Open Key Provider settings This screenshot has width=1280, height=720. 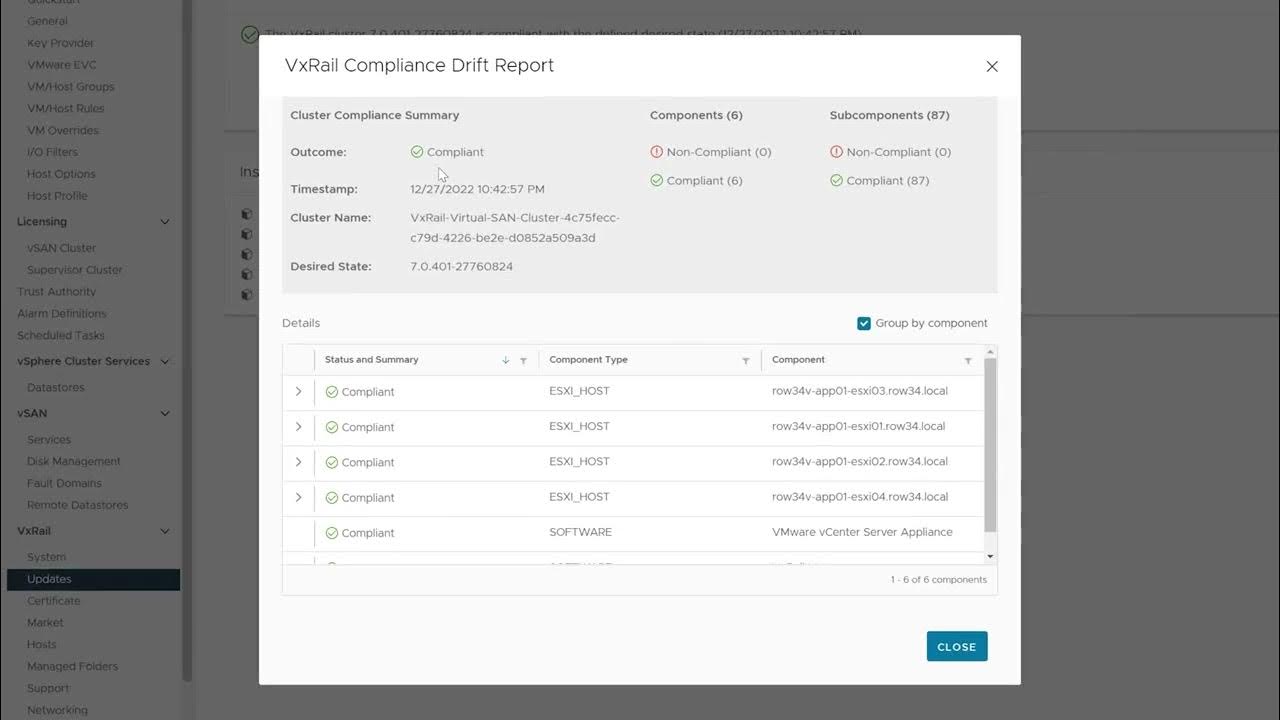pos(61,43)
